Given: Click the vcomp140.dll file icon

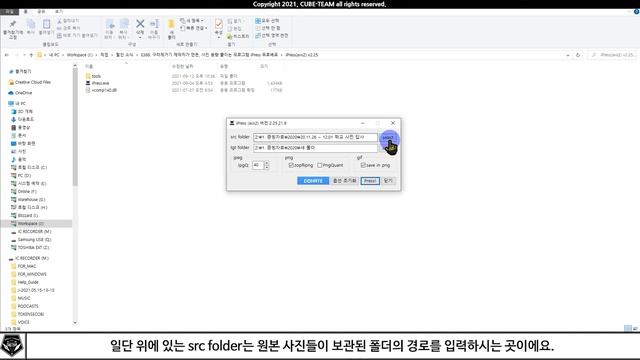Looking at the screenshot, I should (88, 90).
